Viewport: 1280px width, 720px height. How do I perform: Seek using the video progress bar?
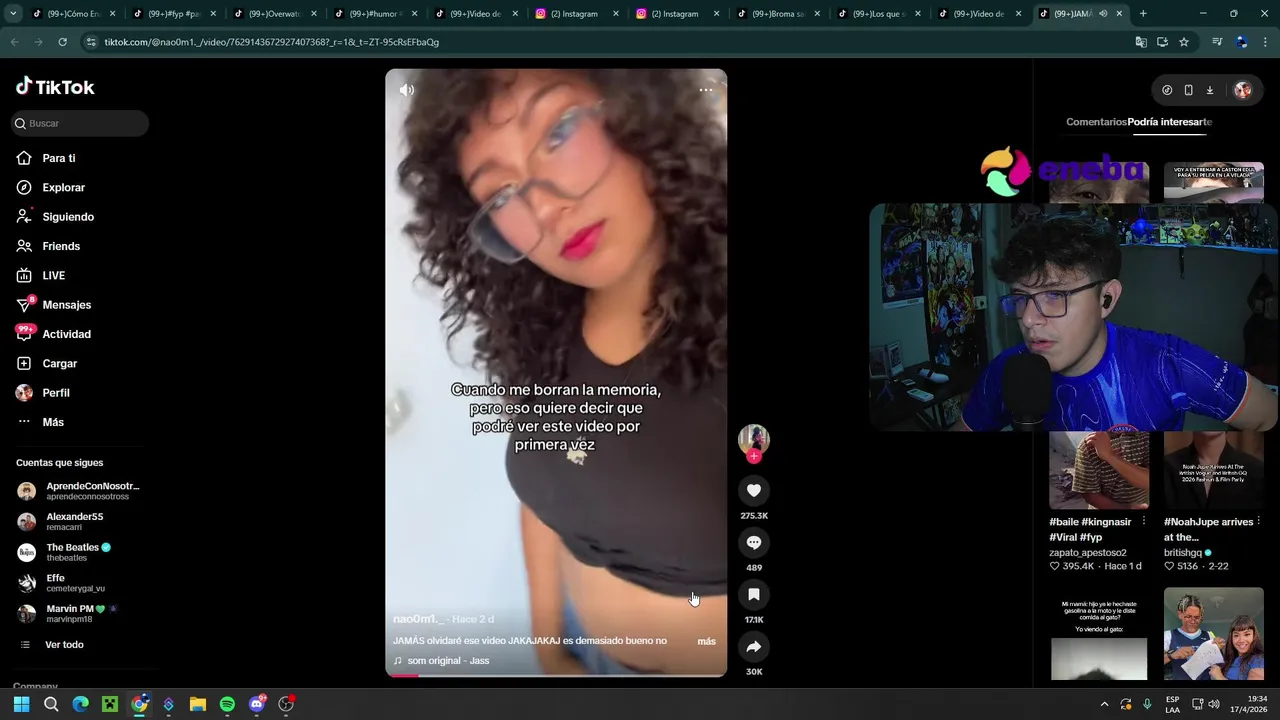556,675
